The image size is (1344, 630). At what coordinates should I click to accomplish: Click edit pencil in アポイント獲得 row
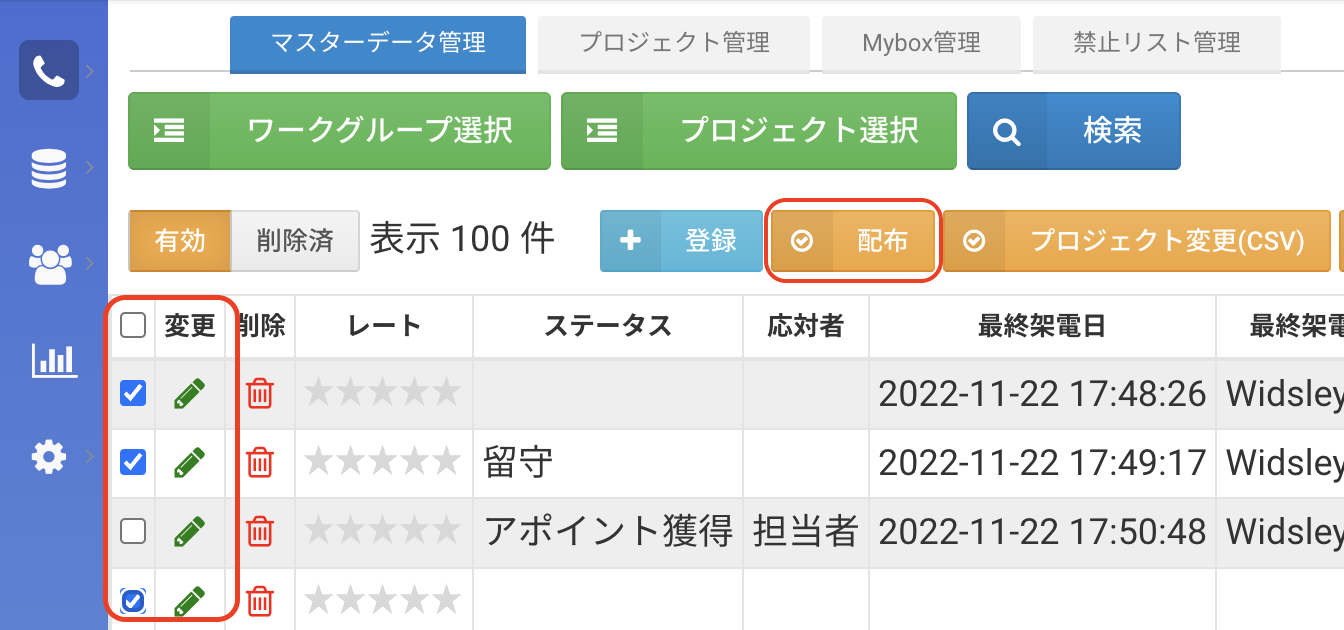[189, 532]
